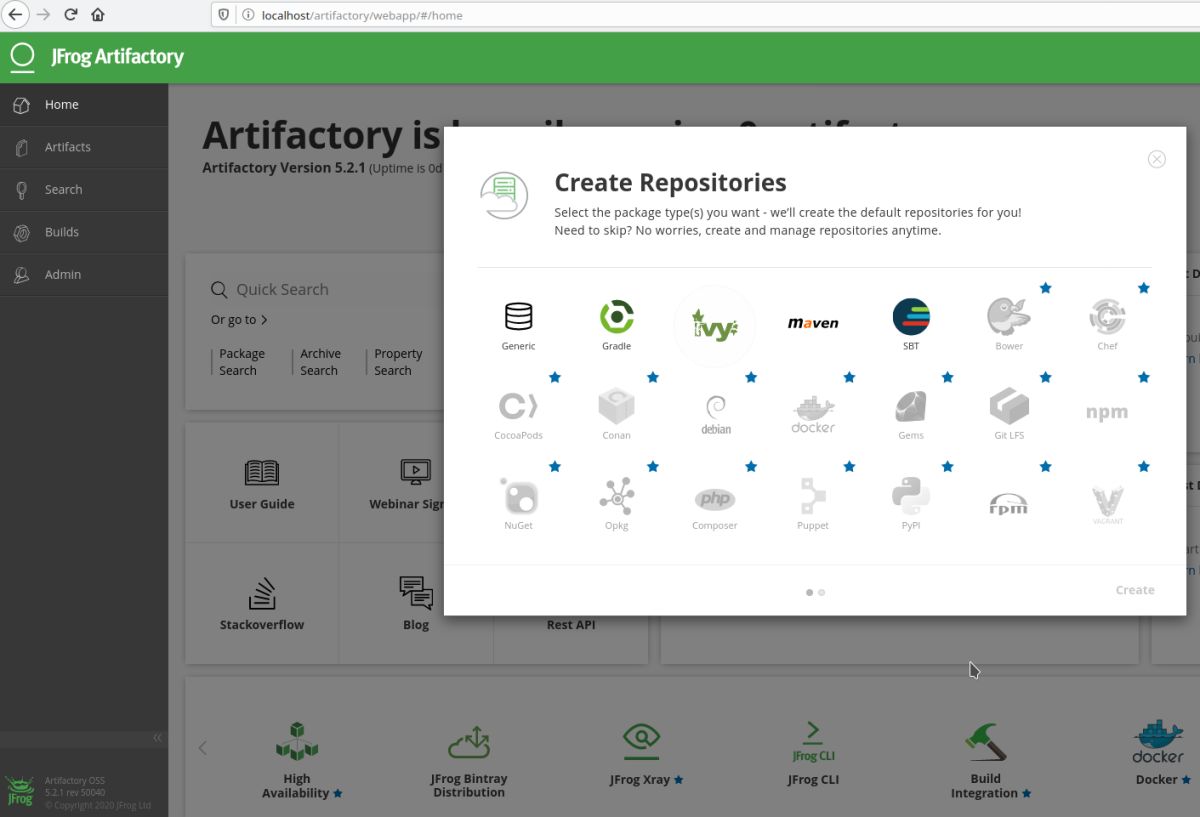Click the Docker package icon in dialog
Image resolution: width=1200 pixels, height=817 pixels.
pos(813,414)
